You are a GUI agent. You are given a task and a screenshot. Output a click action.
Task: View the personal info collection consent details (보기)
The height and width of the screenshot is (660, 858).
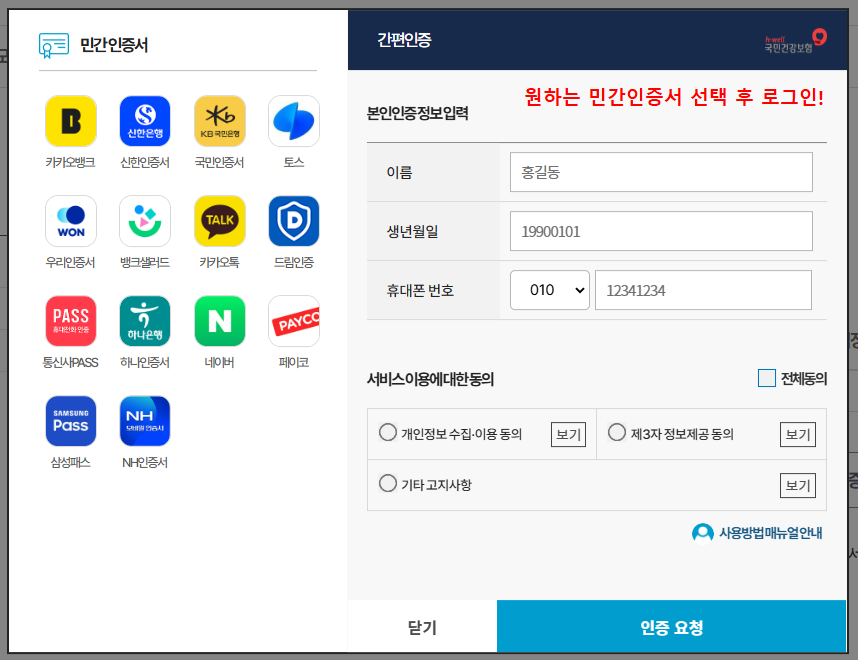coord(568,435)
